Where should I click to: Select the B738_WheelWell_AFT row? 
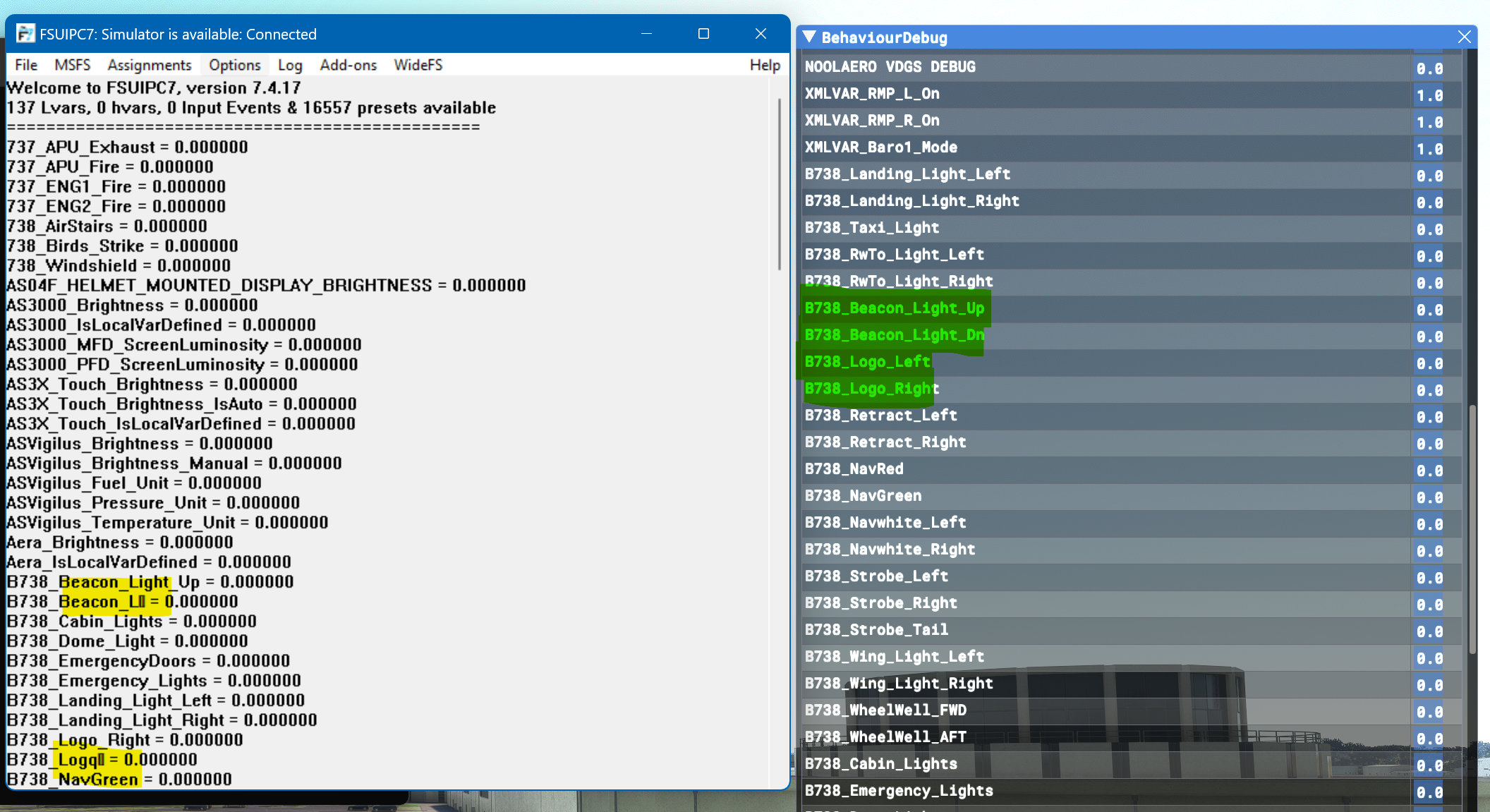(x=1132, y=737)
